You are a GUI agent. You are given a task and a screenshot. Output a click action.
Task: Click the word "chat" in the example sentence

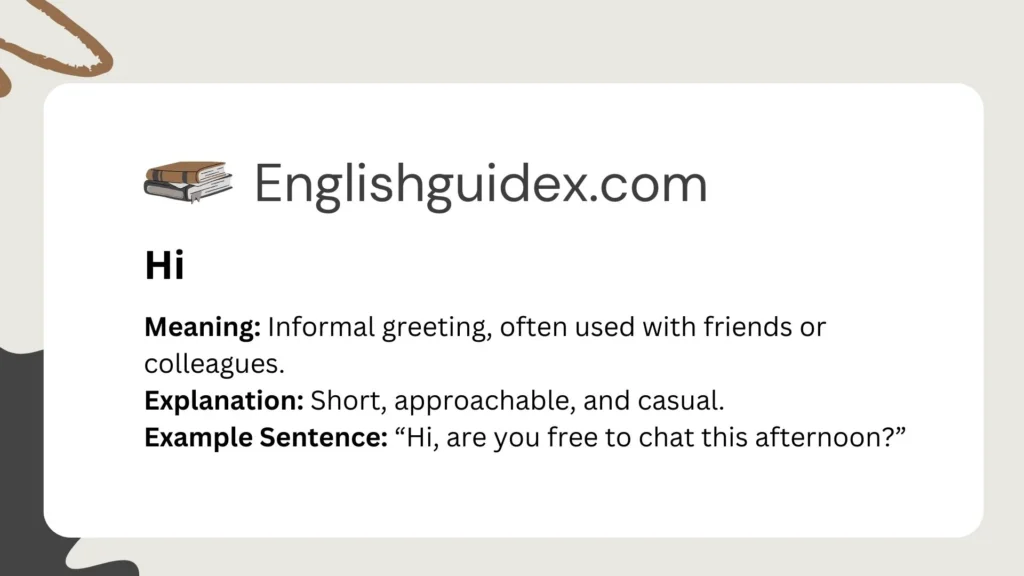click(x=635, y=437)
